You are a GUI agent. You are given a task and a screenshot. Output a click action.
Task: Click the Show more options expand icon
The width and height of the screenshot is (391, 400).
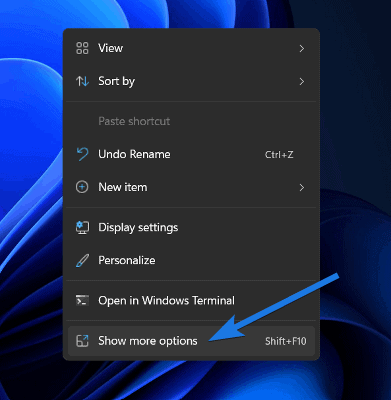pyautogui.click(x=82, y=341)
